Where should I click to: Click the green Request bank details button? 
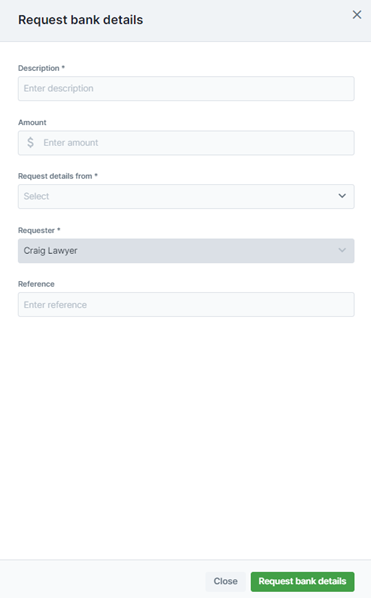pyautogui.click(x=302, y=581)
